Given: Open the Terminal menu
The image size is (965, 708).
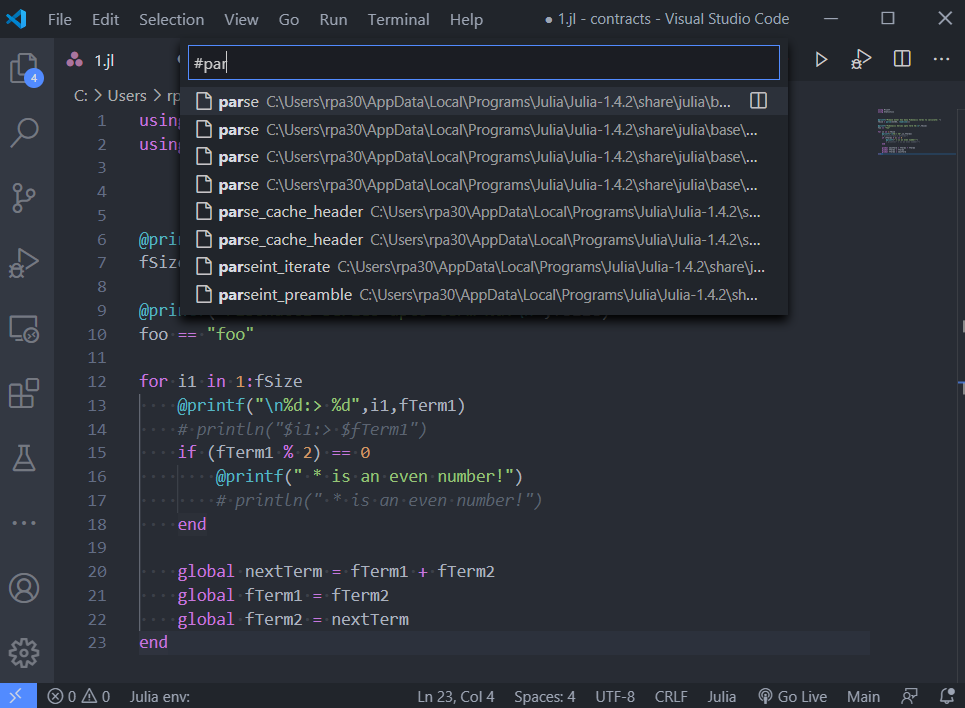Looking at the screenshot, I should [398, 19].
